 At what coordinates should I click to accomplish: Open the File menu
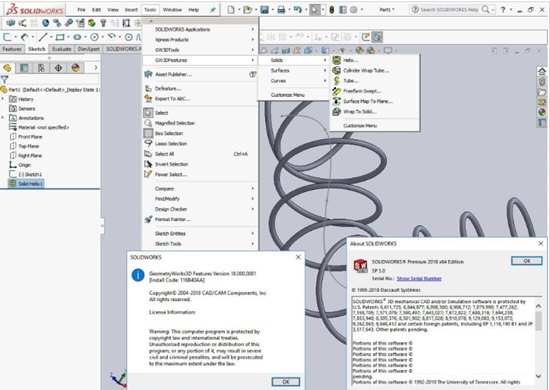click(x=81, y=10)
